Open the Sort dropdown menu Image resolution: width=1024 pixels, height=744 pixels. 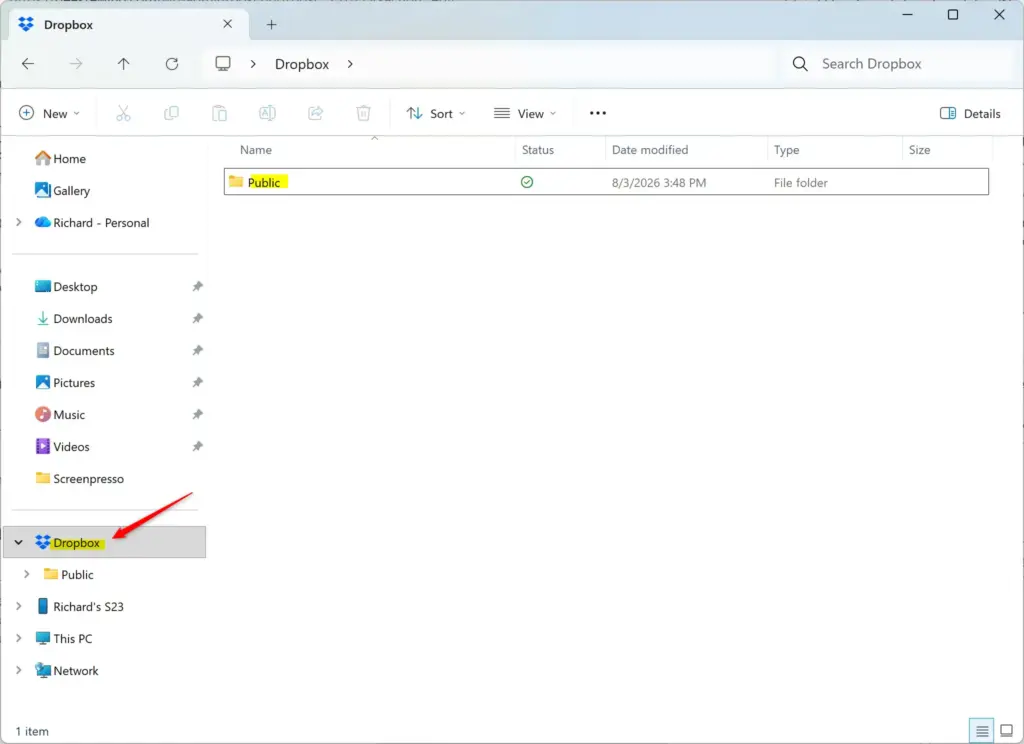point(436,113)
